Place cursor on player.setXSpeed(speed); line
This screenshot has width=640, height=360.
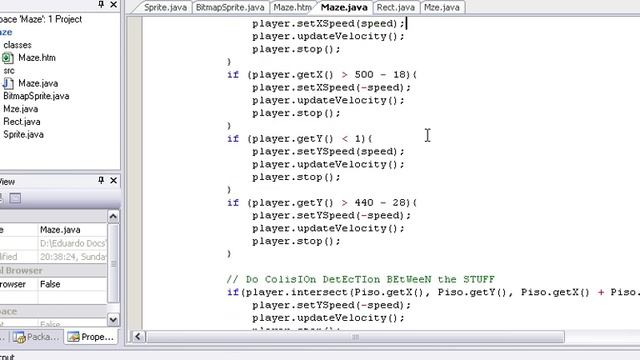pos(328,23)
